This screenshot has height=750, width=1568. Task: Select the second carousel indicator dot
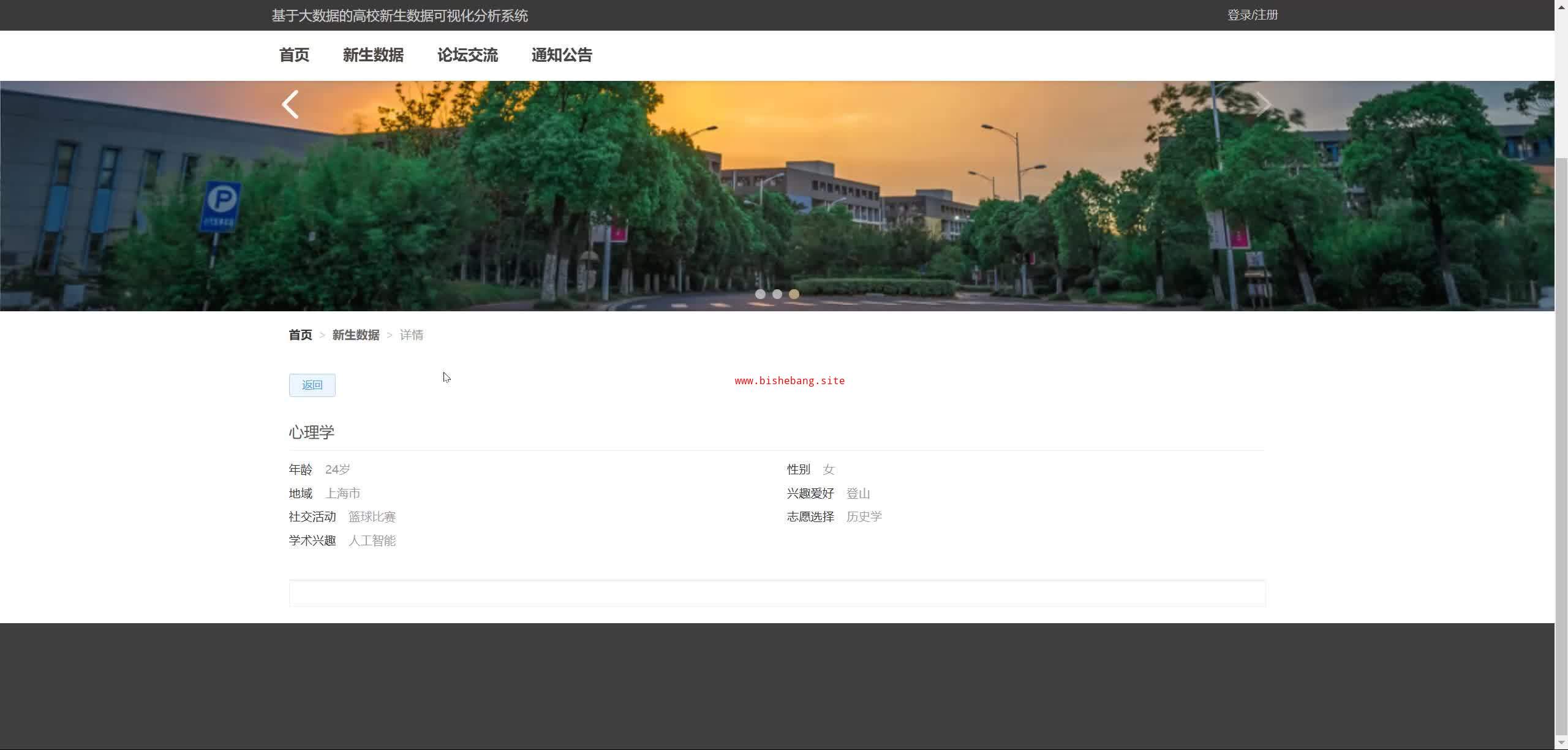point(777,294)
